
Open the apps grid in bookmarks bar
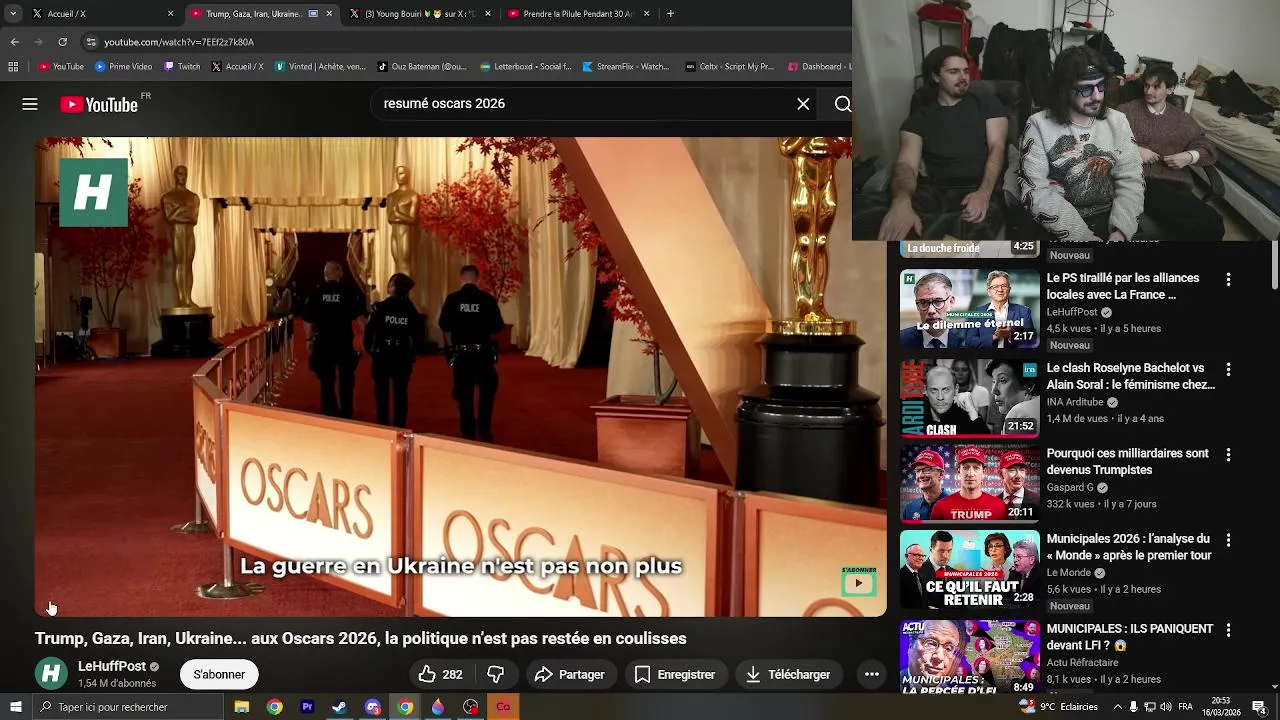(x=13, y=67)
